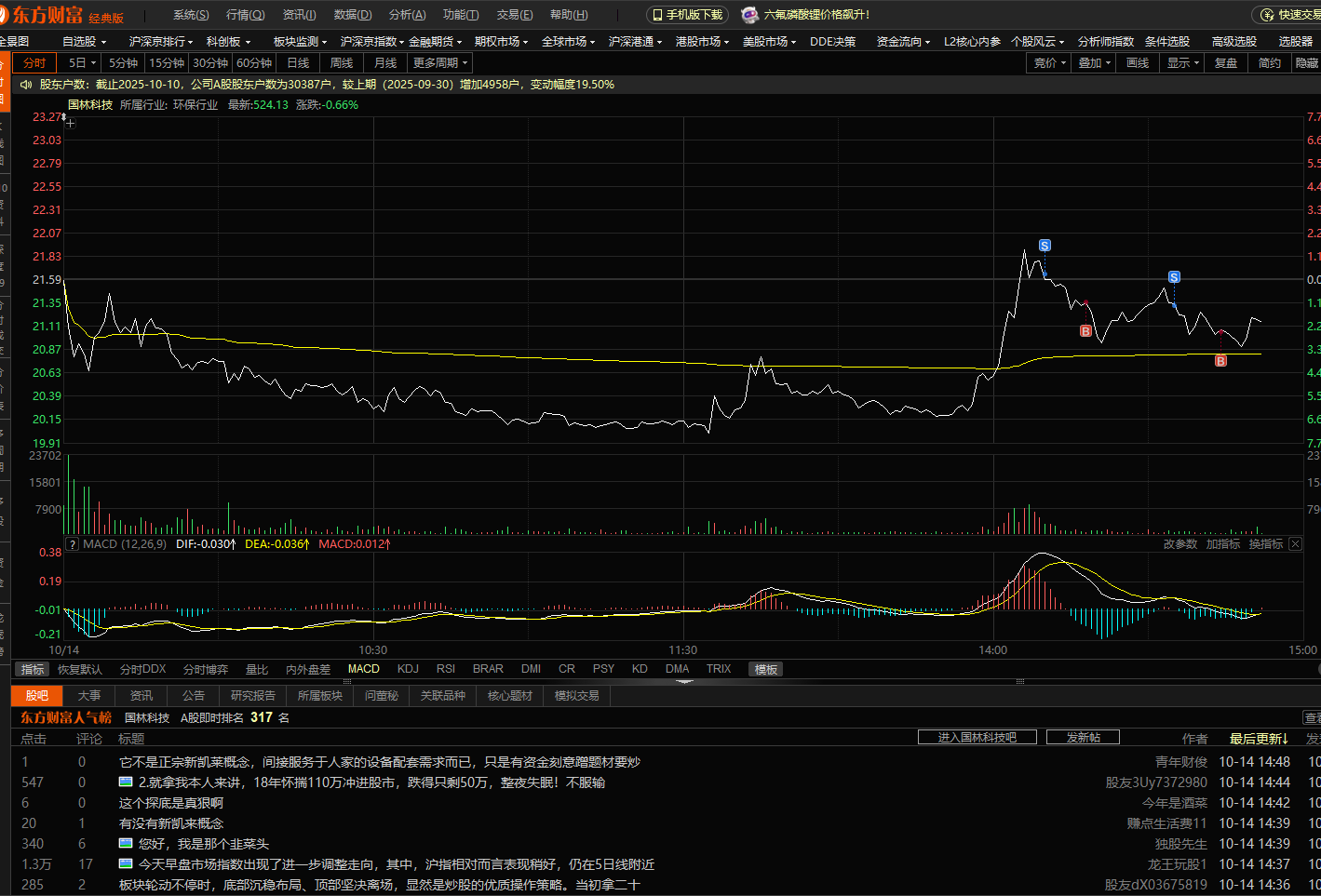This screenshot has width=1321, height=896.
Task: Click the 发新帖 button
Action: 1083,737
